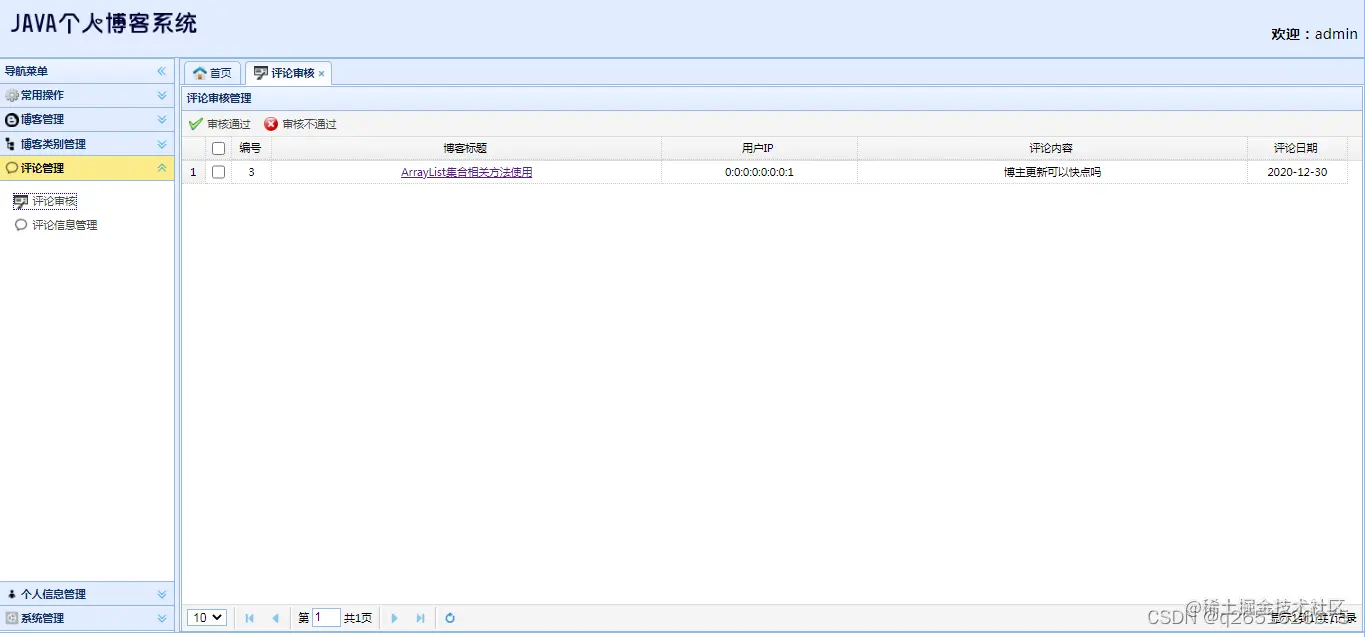This screenshot has width=1365, height=637.
Task: Sort by the 编号 column header
Action: pos(251,148)
